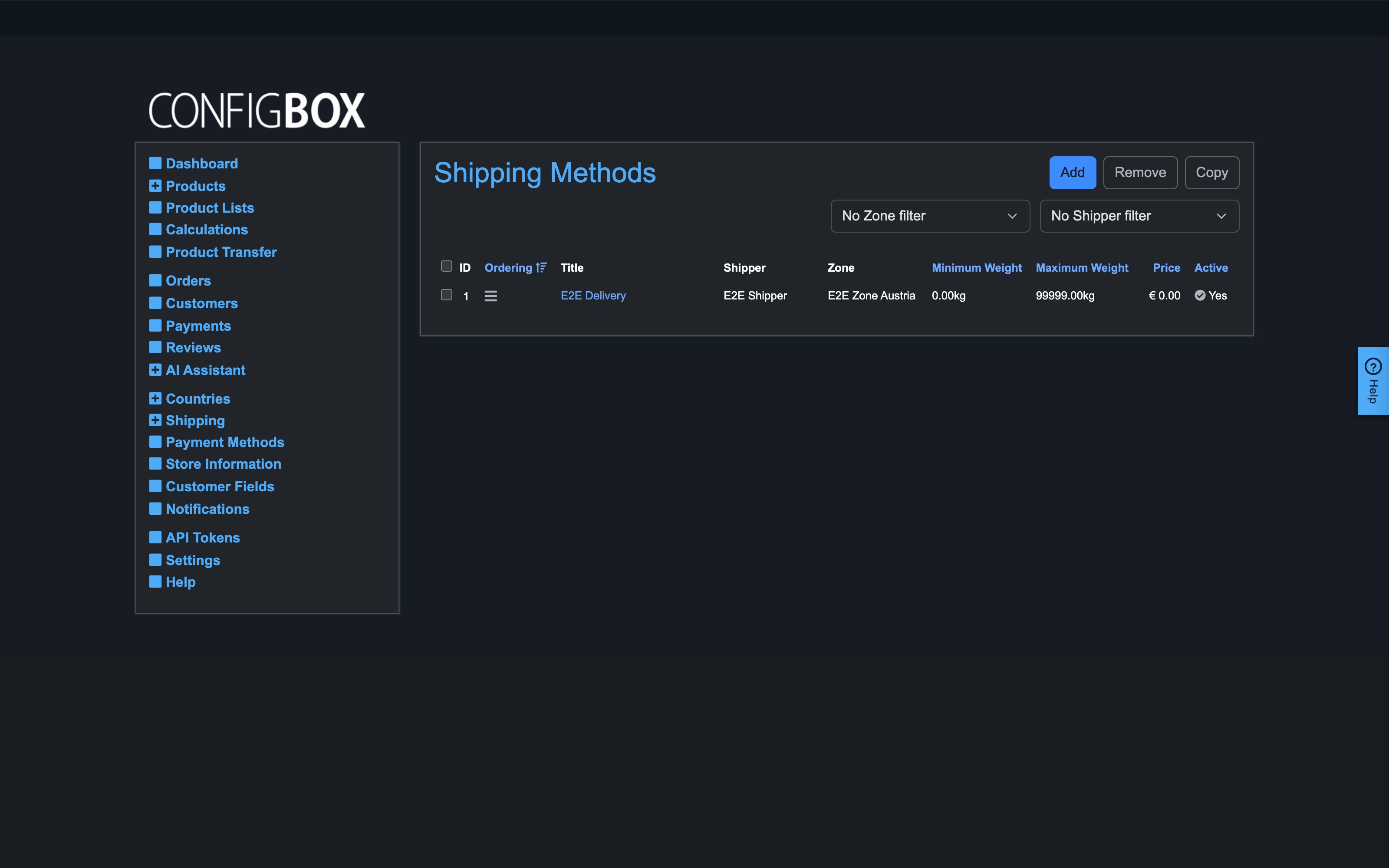Click the icon beside Settings

155,560
